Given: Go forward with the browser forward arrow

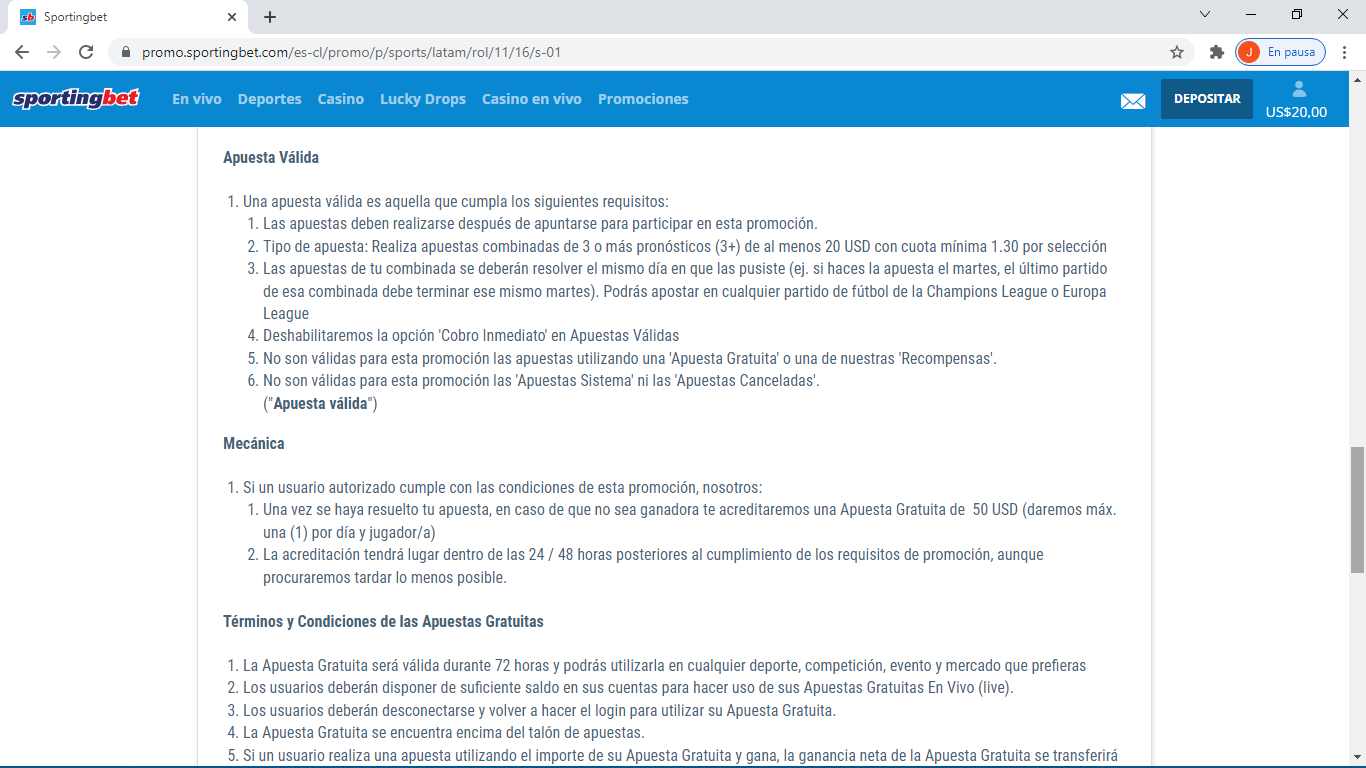Looking at the screenshot, I should pos(54,52).
